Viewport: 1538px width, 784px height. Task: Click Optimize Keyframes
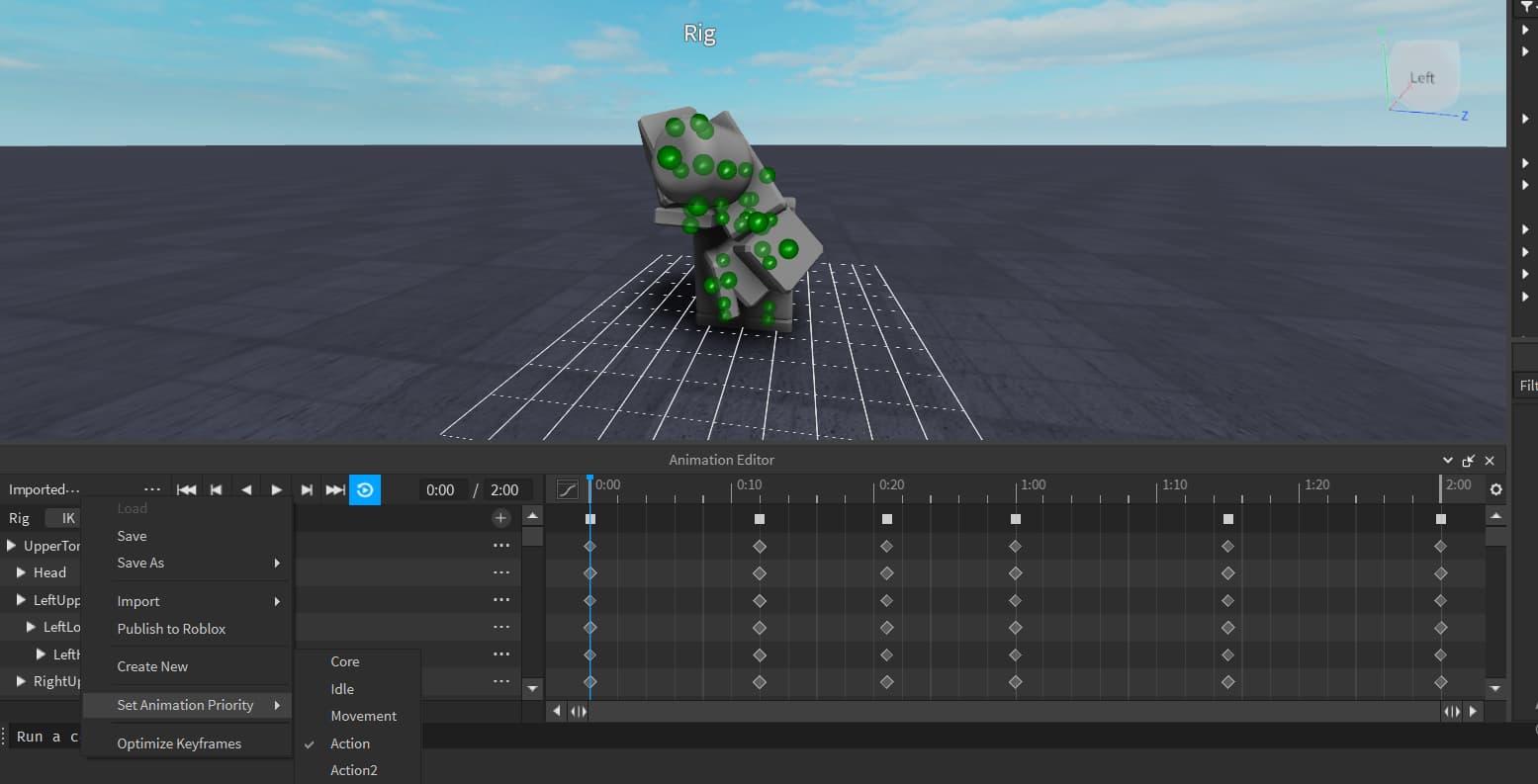pyautogui.click(x=179, y=742)
